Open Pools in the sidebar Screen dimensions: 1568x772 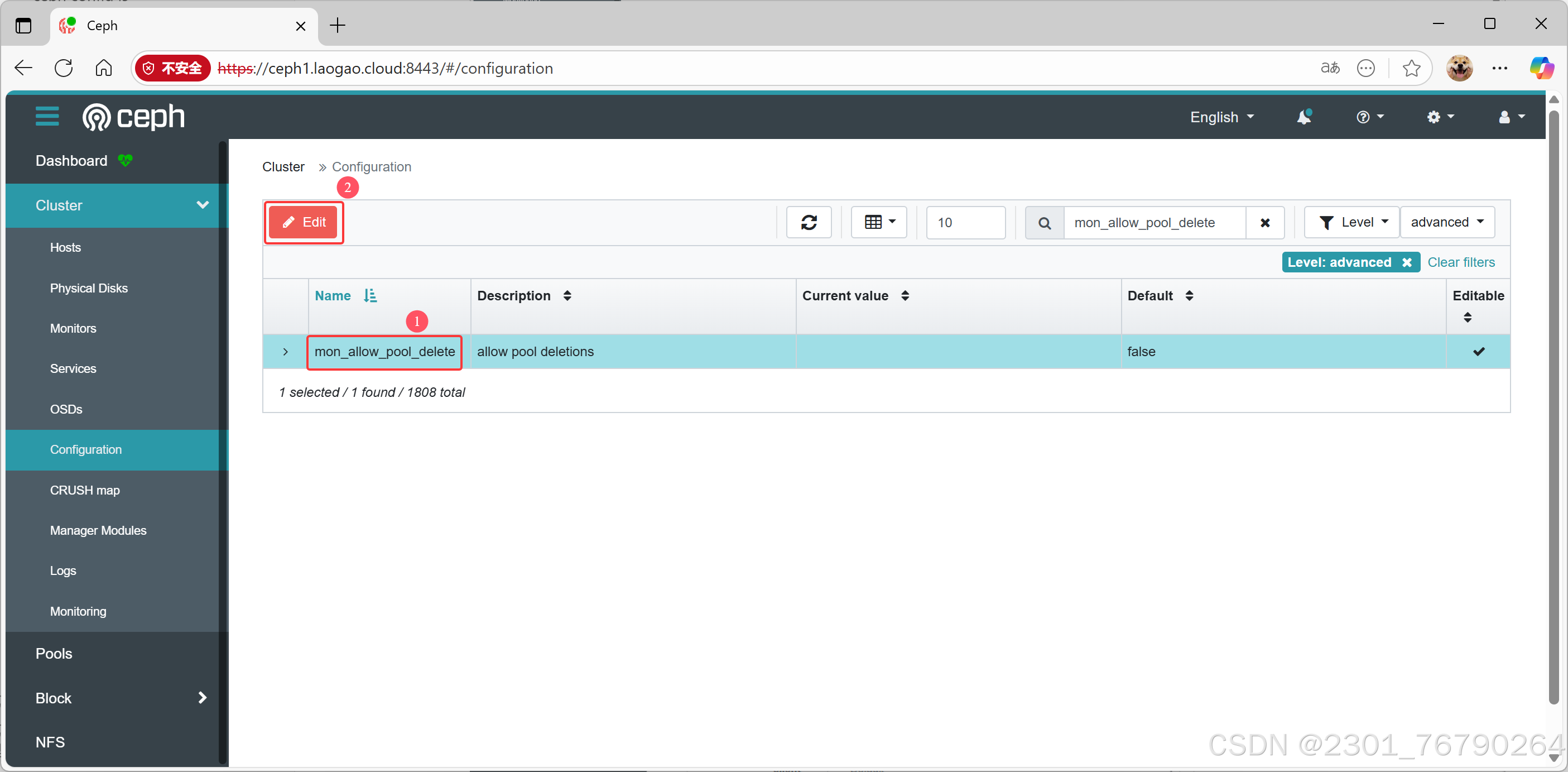tap(54, 653)
